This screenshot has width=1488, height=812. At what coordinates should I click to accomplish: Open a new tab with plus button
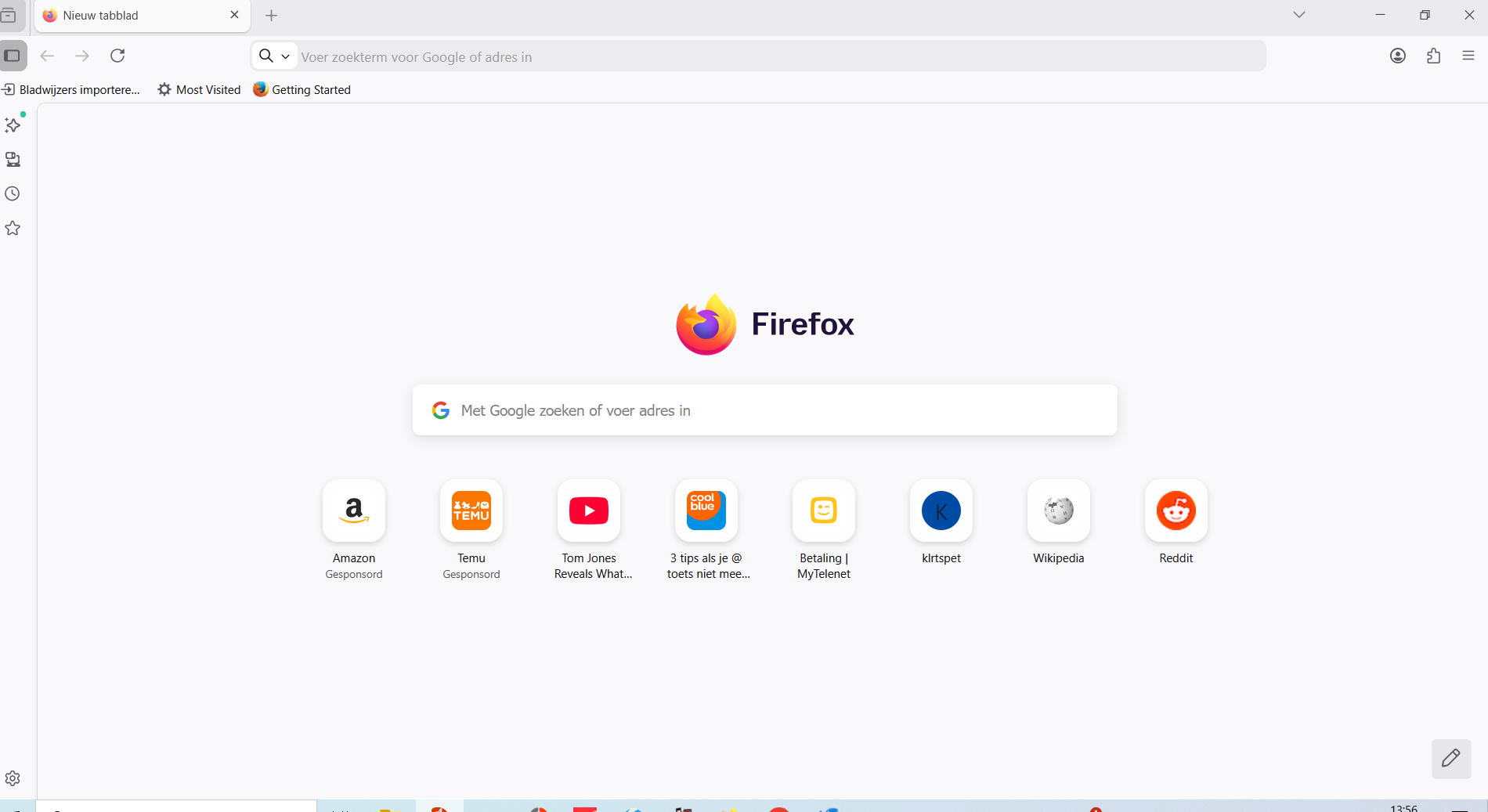pyautogui.click(x=272, y=16)
